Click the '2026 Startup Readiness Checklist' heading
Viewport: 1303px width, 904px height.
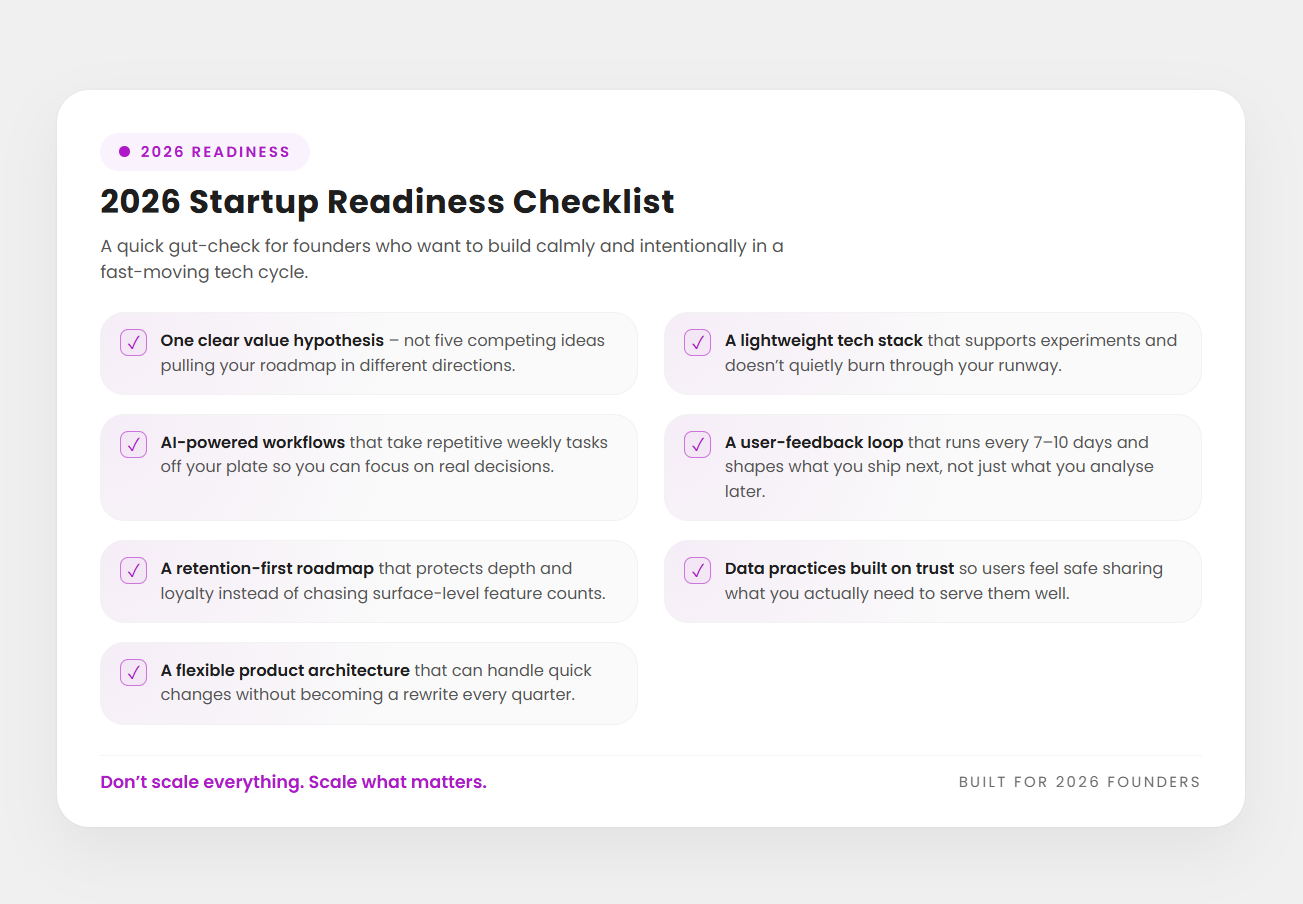click(x=387, y=202)
